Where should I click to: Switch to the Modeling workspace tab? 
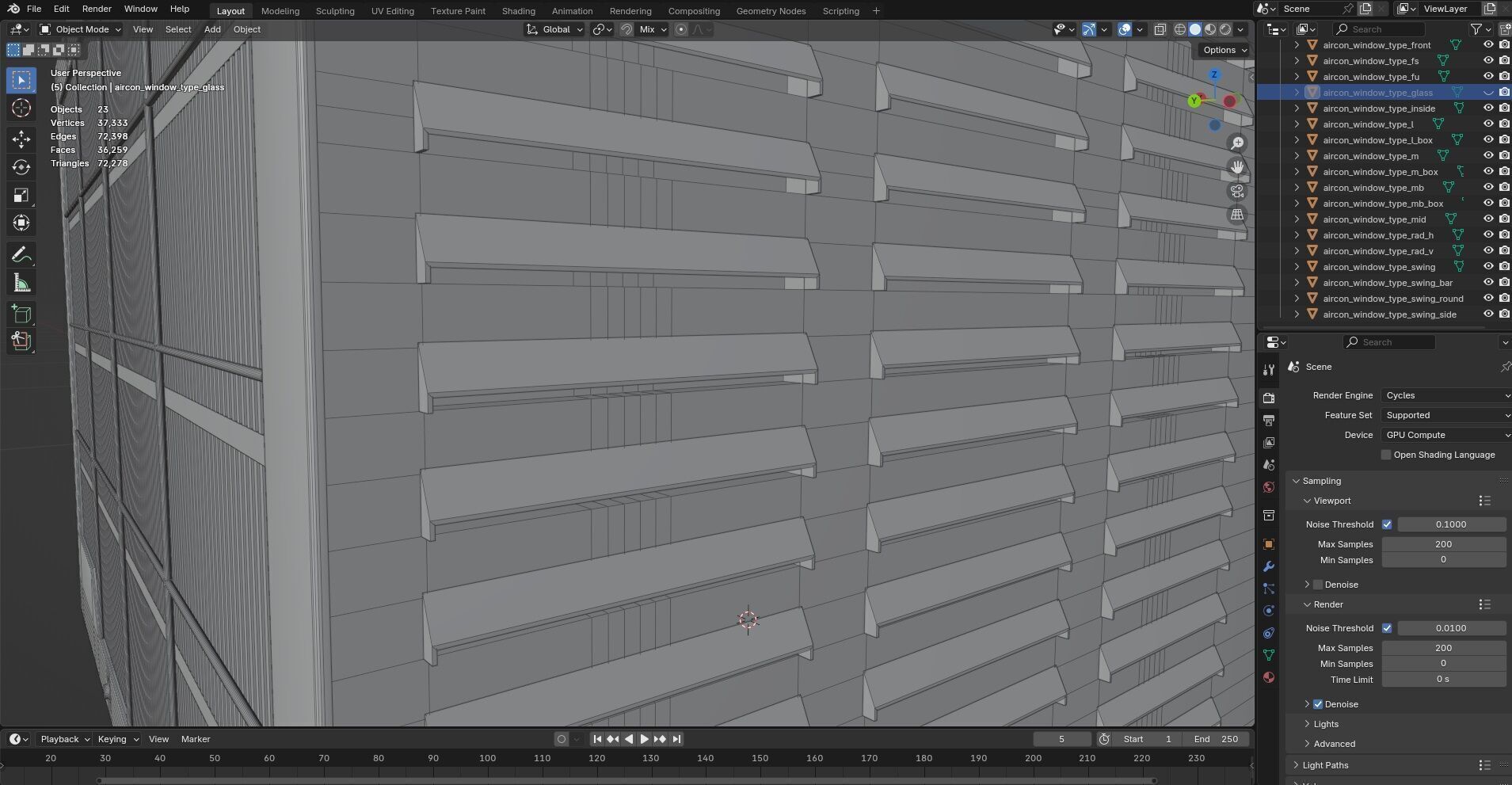pyautogui.click(x=280, y=11)
